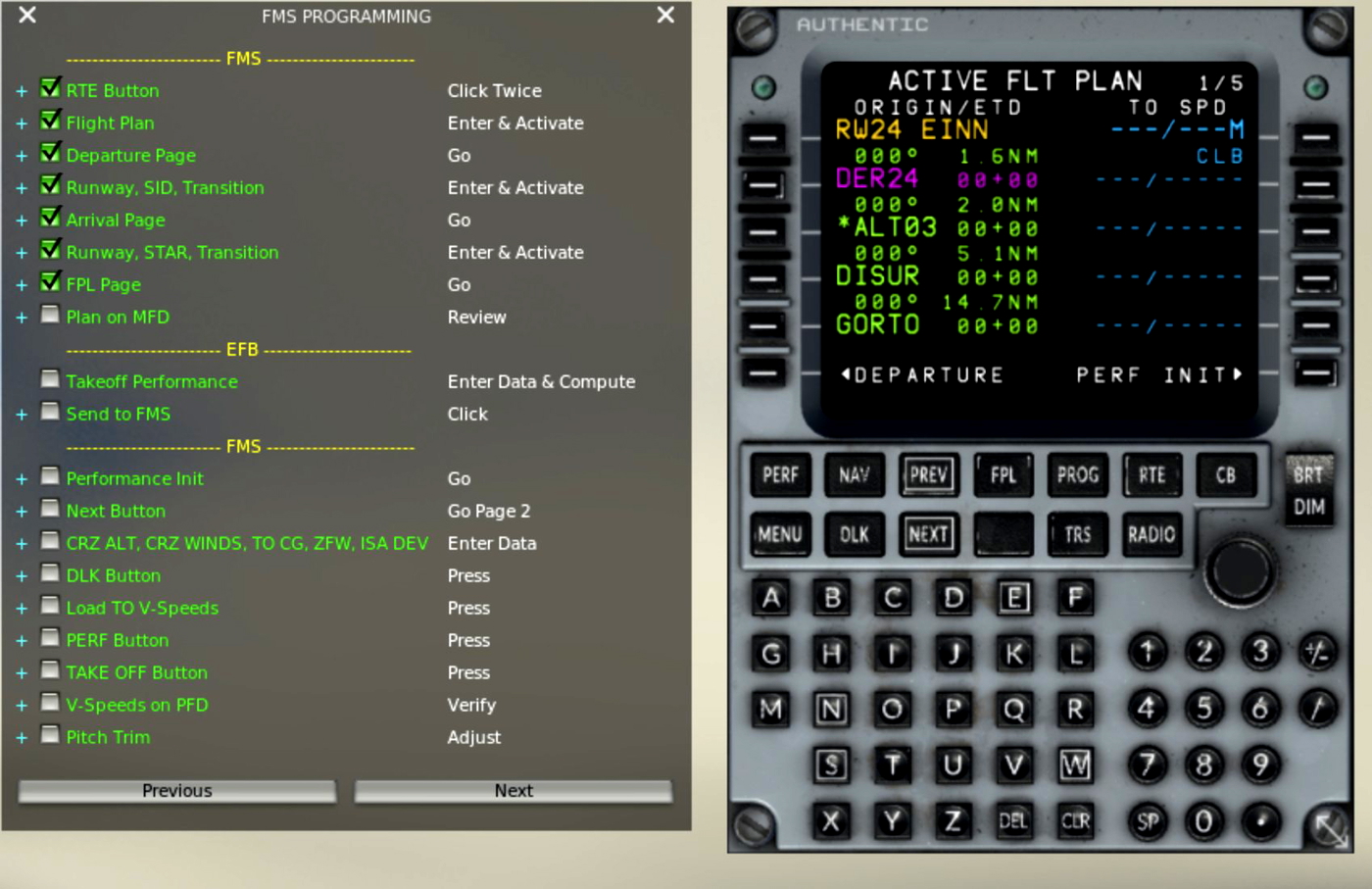Click the DEL key on the keypad

click(1013, 820)
